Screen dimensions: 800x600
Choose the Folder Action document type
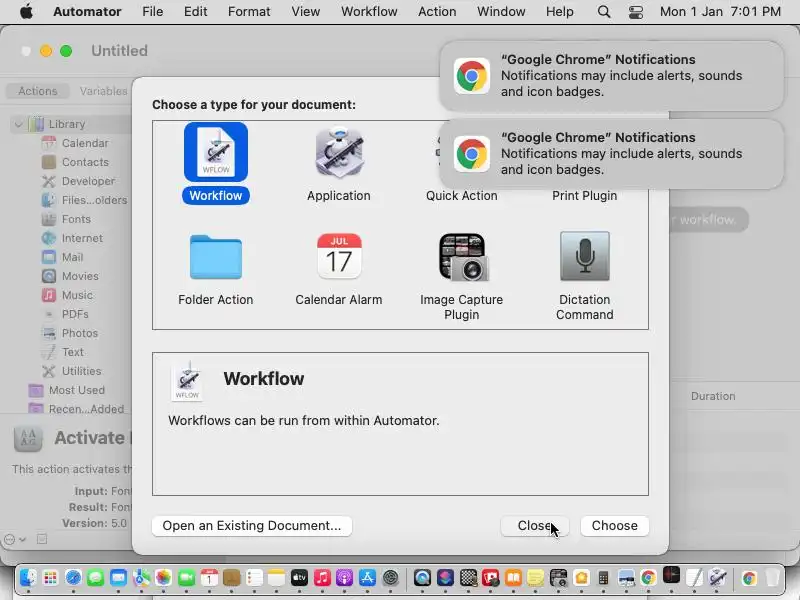(x=216, y=269)
